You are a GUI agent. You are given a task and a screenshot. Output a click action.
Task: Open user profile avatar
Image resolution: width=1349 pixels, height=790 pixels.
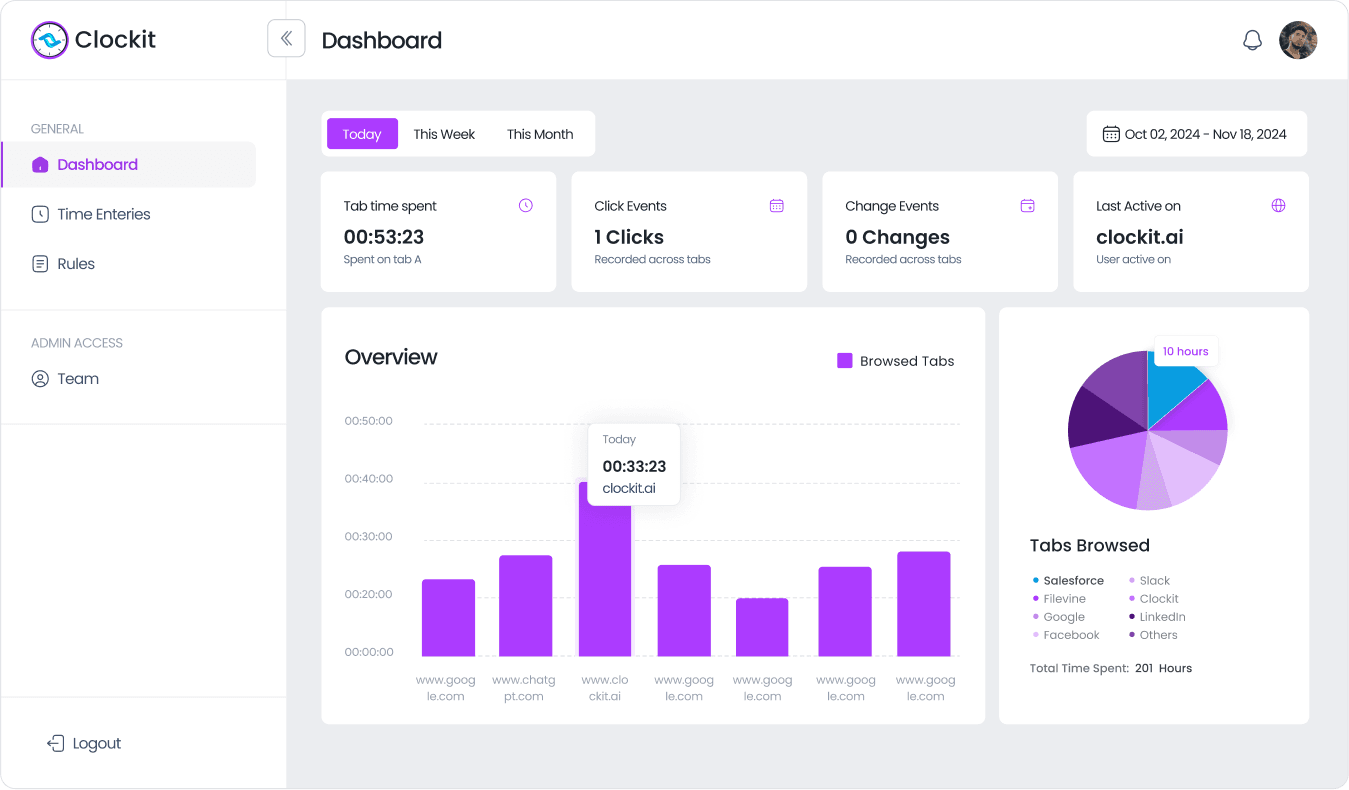pyautogui.click(x=1298, y=40)
